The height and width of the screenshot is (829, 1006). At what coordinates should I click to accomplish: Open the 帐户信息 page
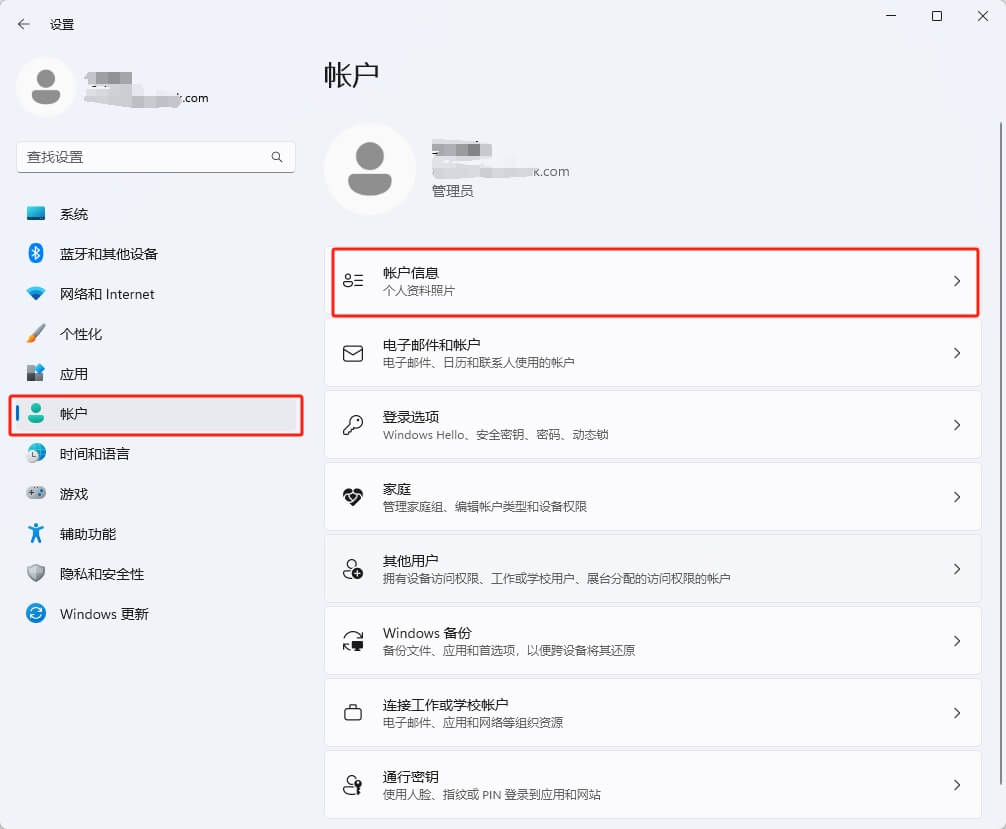[x=652, y=280]
